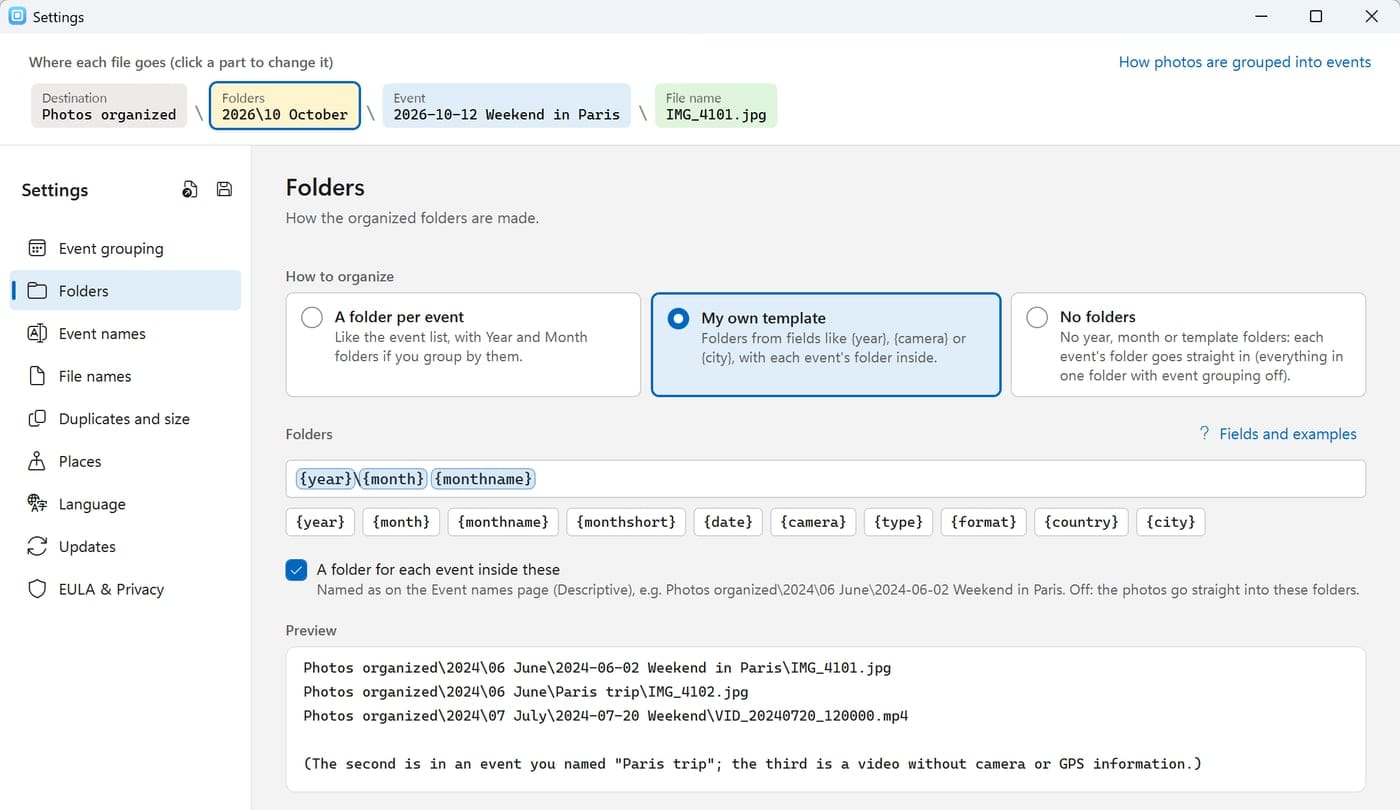Add the {format} field chip
Viewport: 1400px width, 810px height.
tap(984, 522)
